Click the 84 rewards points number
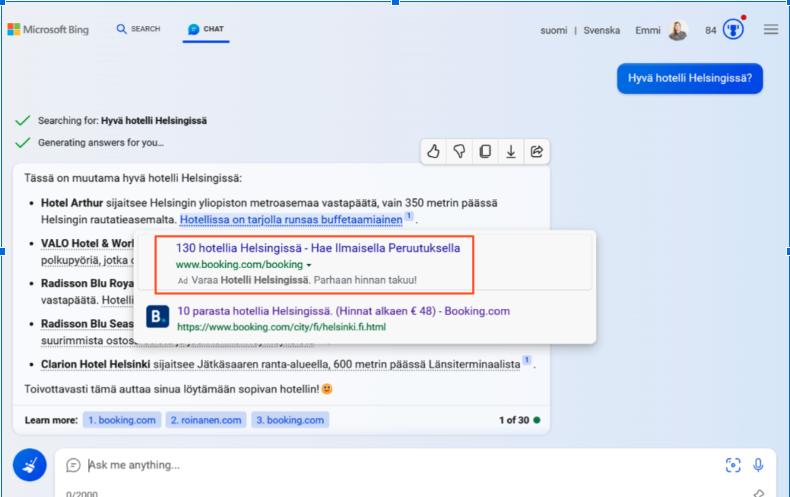 pyautogui.click(x=710, y=30)
